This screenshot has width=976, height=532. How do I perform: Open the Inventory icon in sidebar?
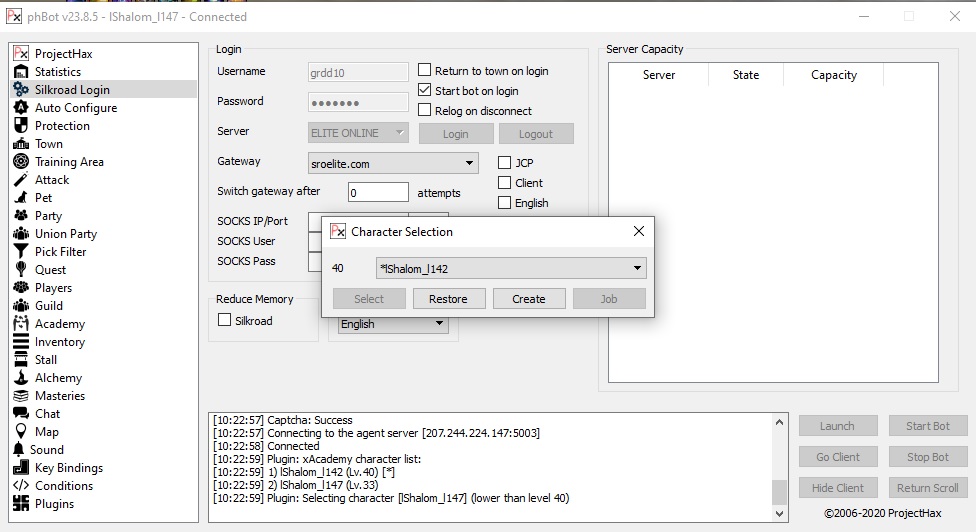[21, 342]
